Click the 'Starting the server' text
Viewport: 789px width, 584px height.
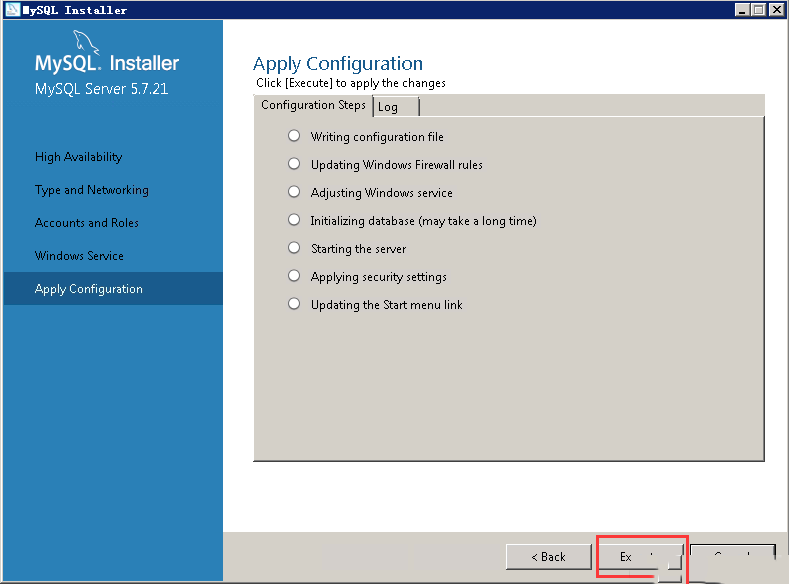[358, 249]
